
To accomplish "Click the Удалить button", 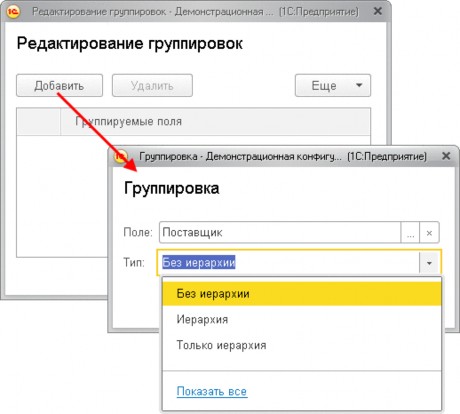I will [152, 86].
